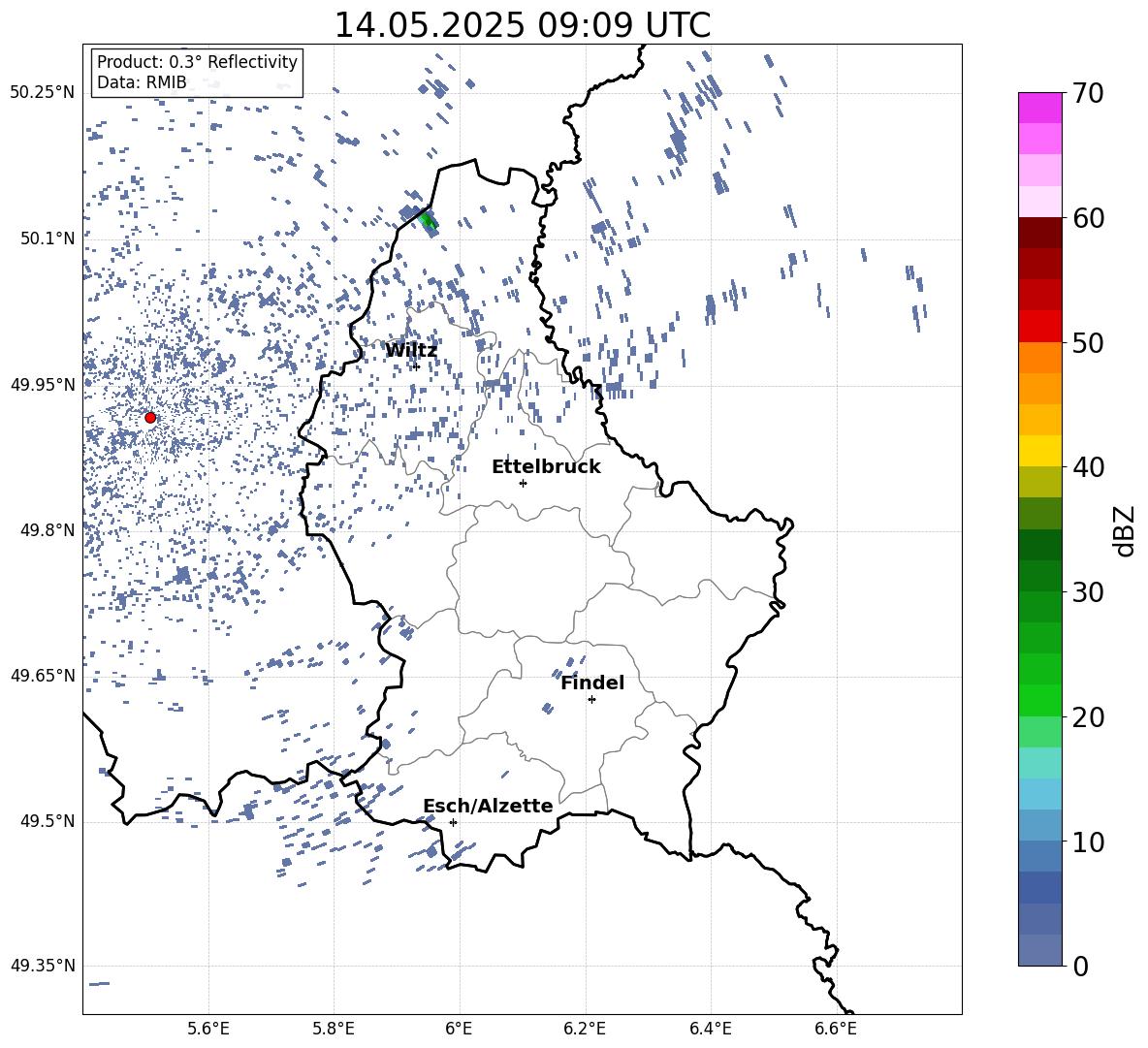Click the red radar location dot

tap(150, 418)
